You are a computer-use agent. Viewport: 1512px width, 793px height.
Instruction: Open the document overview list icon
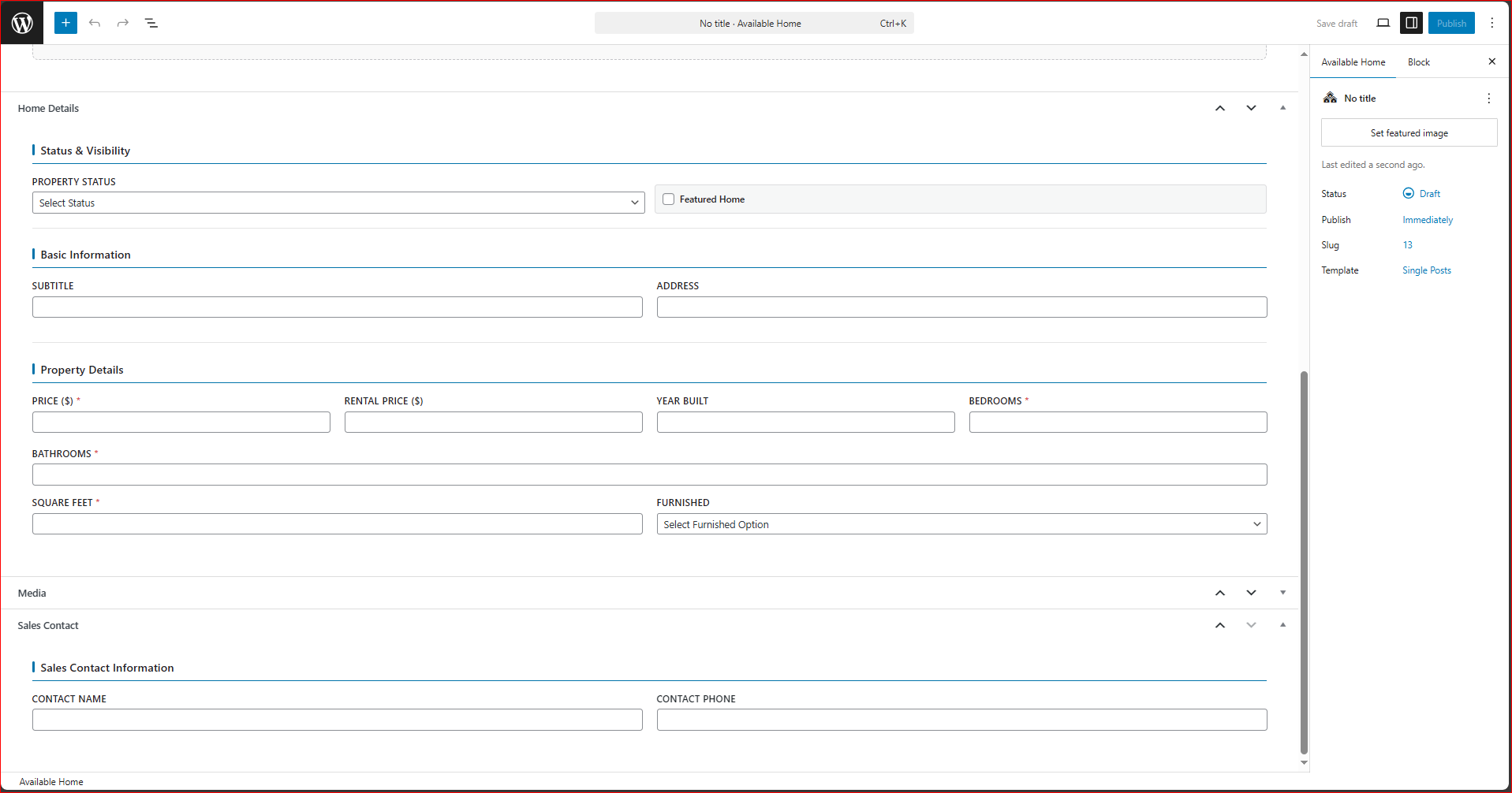tap(151, 23)
